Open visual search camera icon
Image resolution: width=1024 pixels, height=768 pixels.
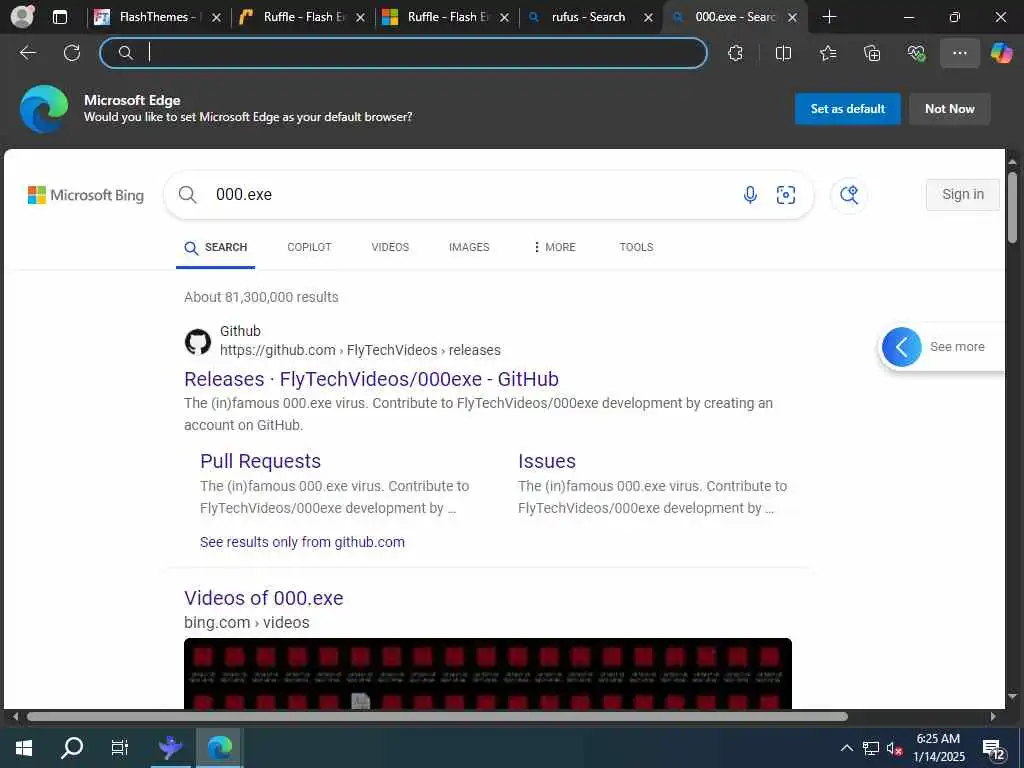click(786, 195)
